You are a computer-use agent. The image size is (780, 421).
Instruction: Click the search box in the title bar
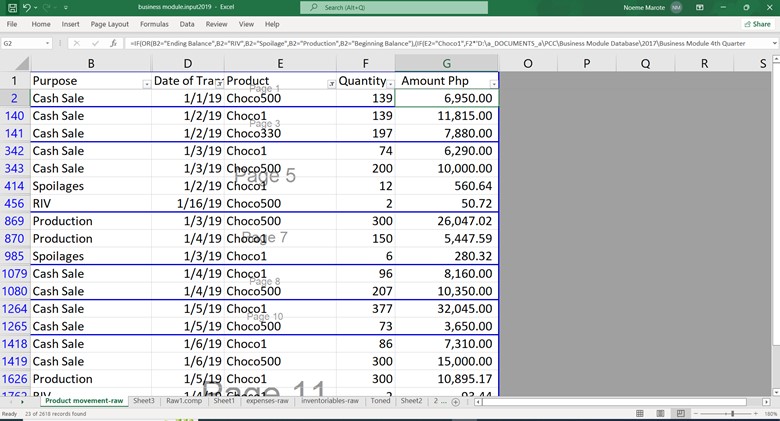[393, 7]
